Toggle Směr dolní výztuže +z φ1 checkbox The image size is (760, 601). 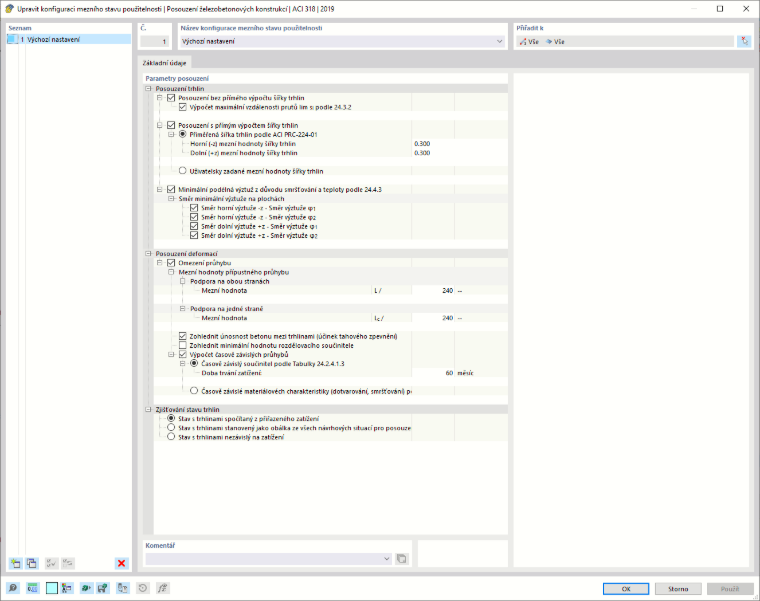[x=194, y=226]
